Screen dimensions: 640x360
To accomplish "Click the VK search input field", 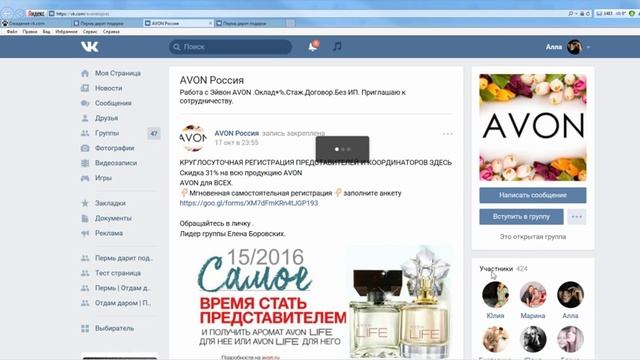I will (231, 47).
